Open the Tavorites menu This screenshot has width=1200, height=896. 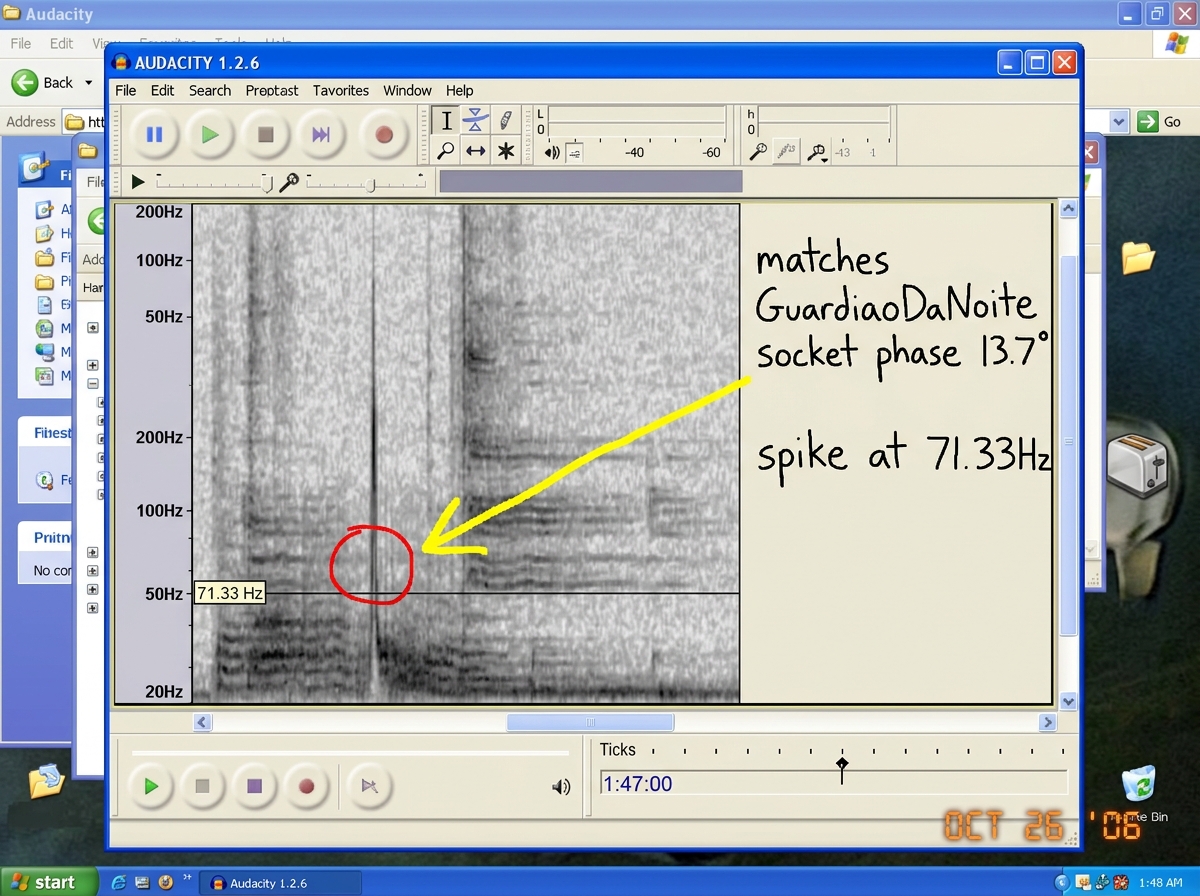pos(341,90)
